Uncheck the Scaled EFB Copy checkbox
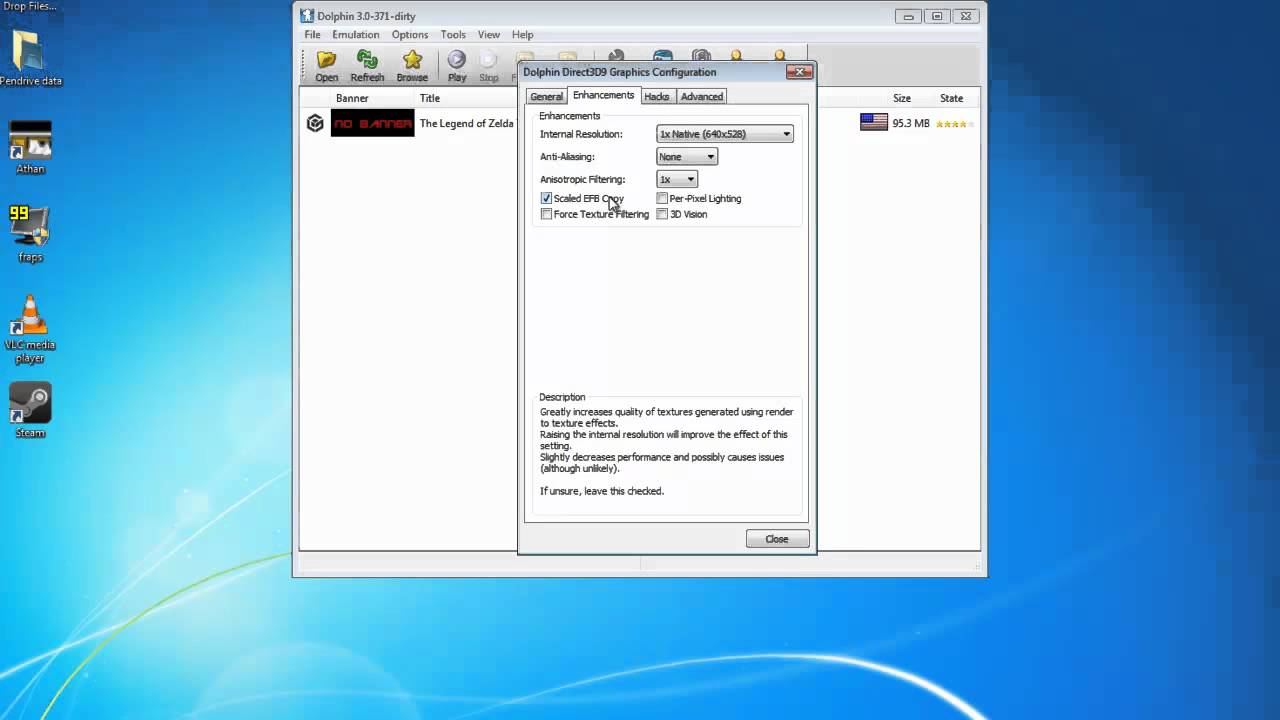Viewport: 1280px width, 720px height. point(546,199)
